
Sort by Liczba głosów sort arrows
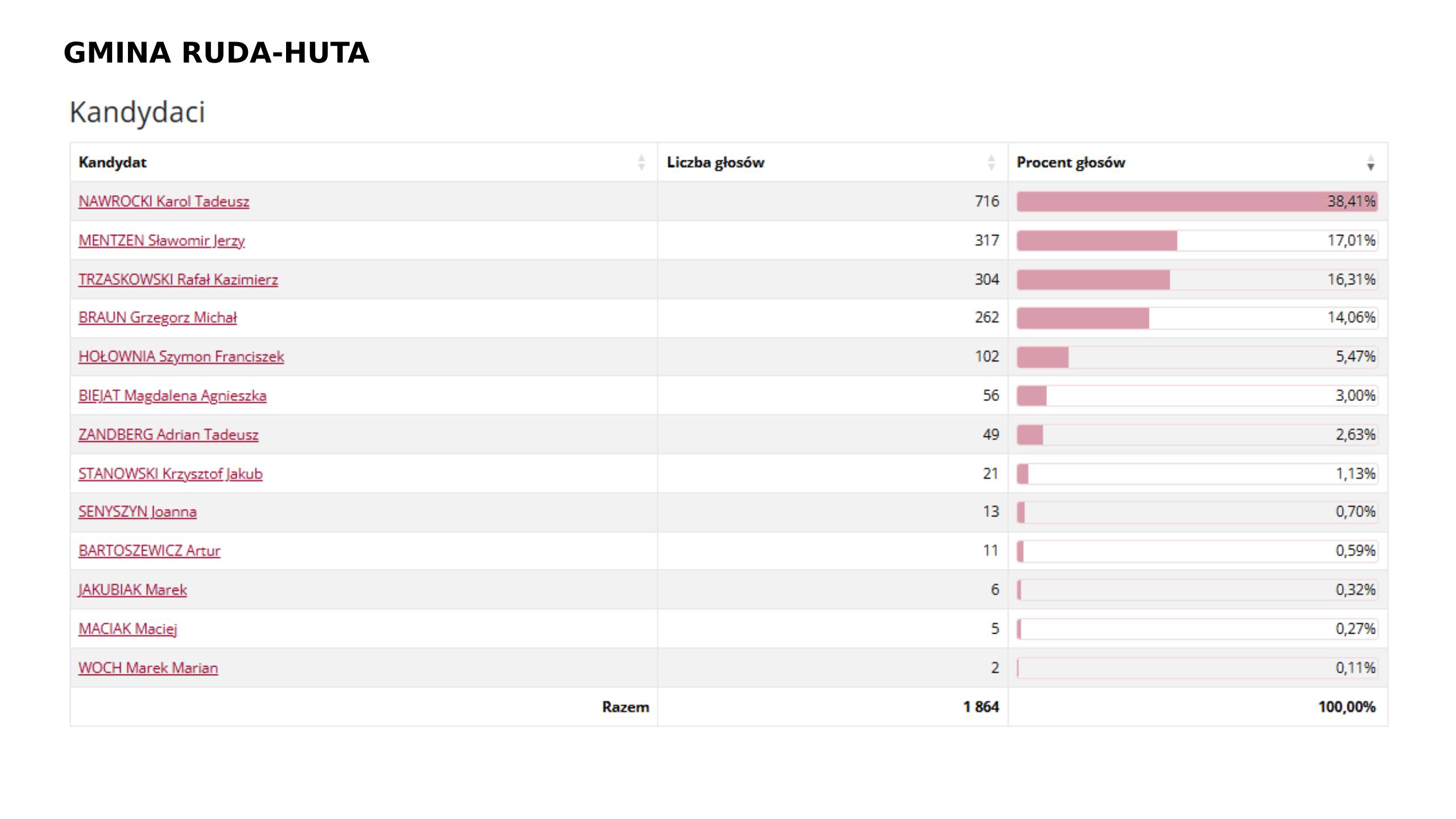(991, 163)
